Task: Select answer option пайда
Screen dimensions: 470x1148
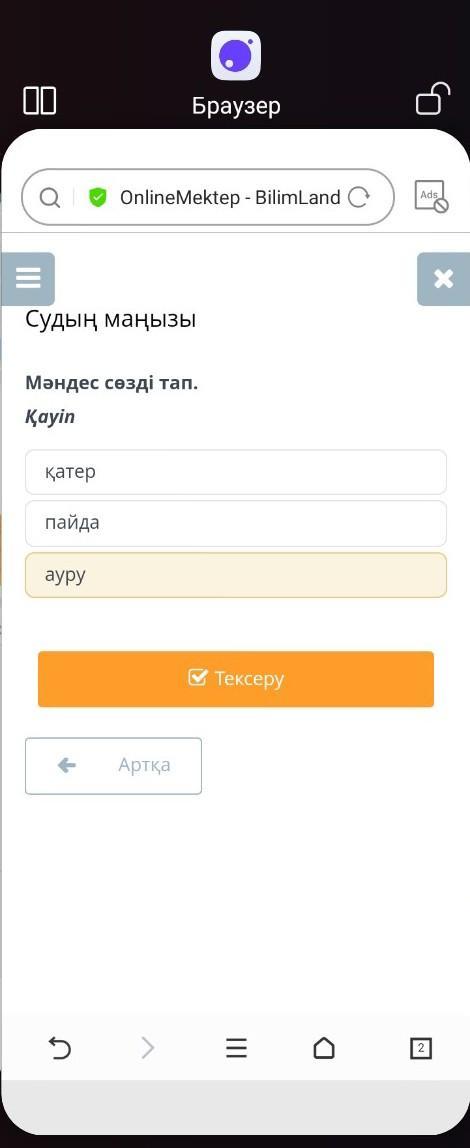Action: coord(236,523)
